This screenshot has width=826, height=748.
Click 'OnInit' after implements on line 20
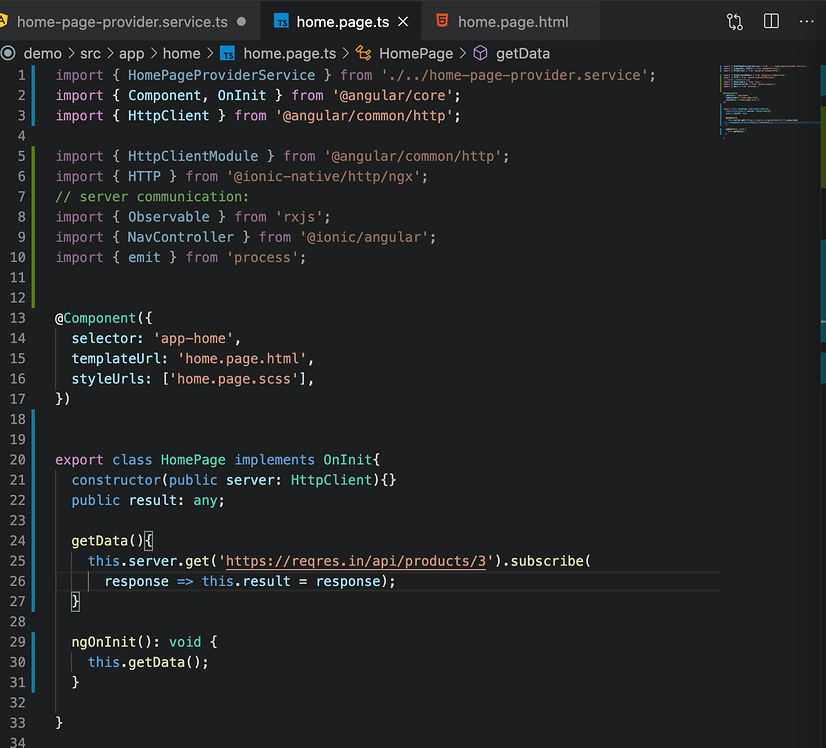[x=347, y=460]
